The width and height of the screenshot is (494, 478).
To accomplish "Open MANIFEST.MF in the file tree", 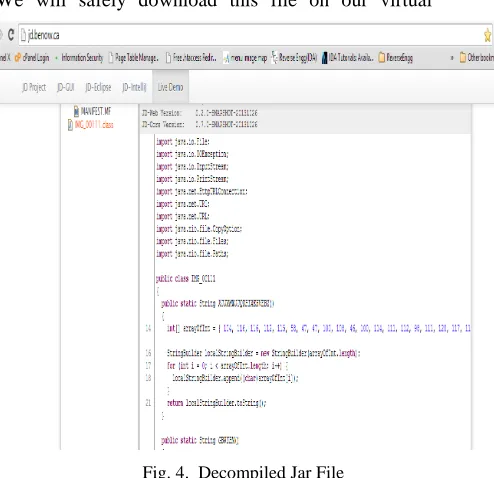I will click(96, 111).
